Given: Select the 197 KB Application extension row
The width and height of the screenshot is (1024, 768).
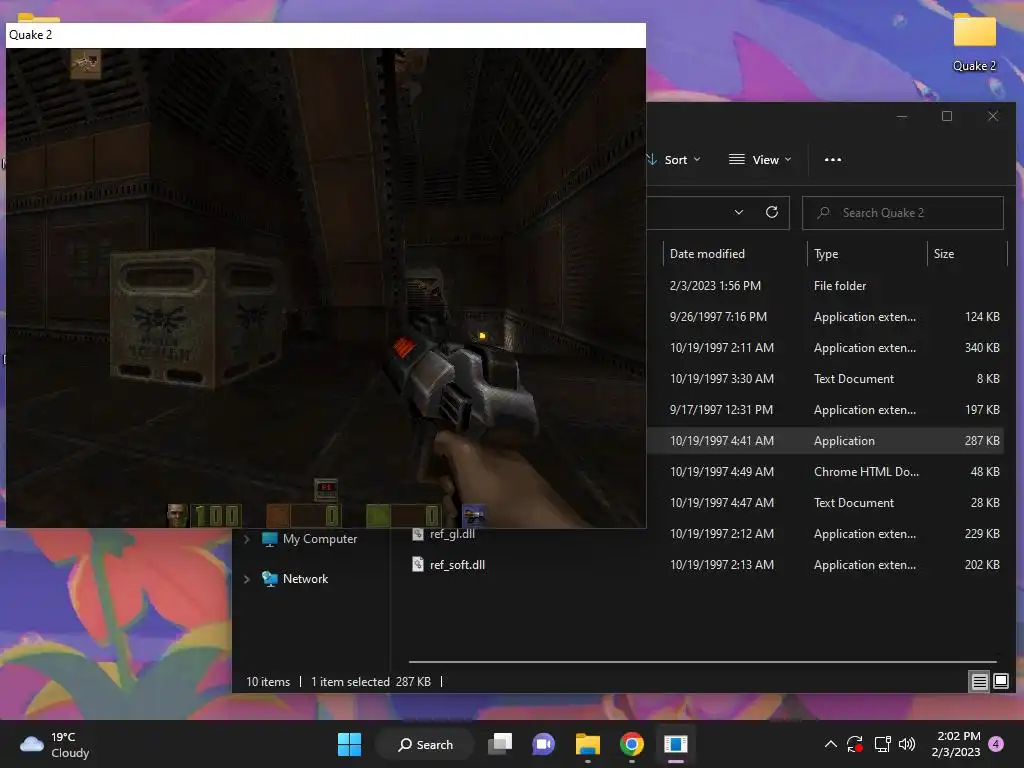Looking at the screenshot, I should pos(826,410).
